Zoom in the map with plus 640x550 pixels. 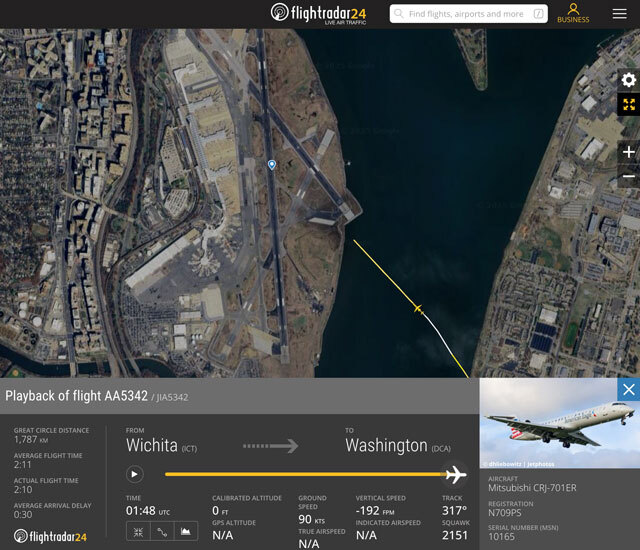click(x=629, y=152)
